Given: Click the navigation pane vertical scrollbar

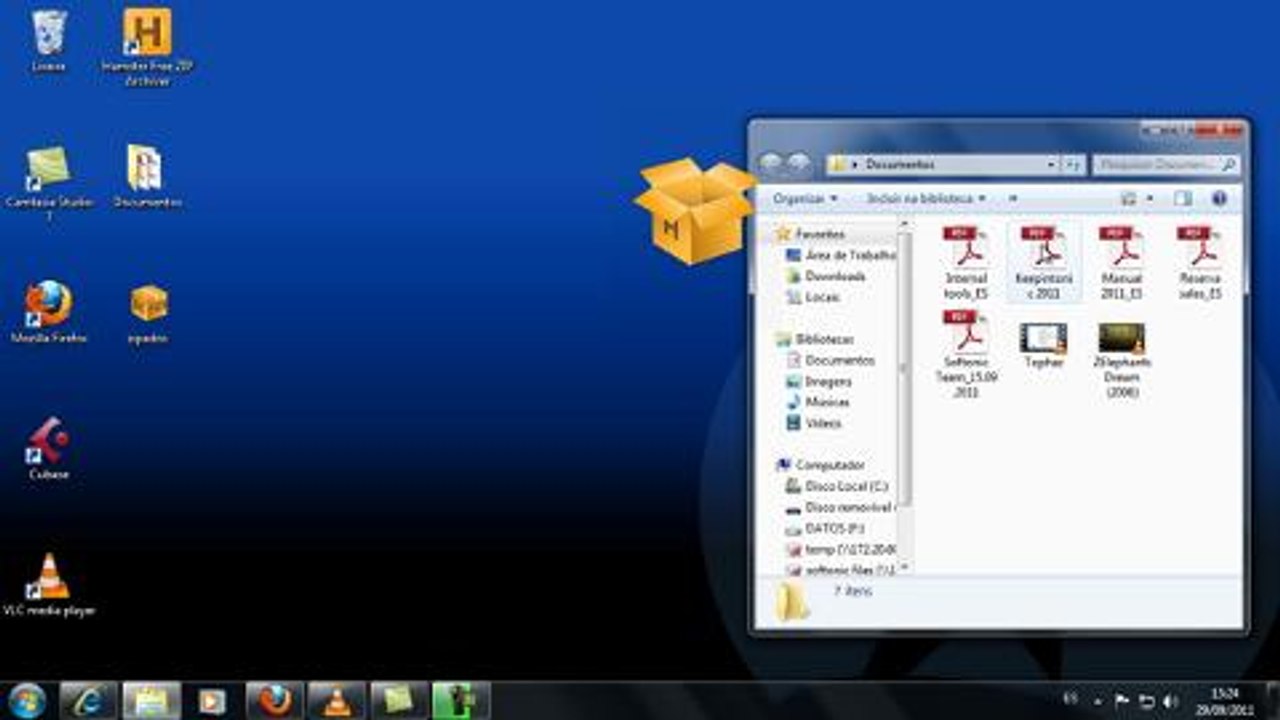Looking at the screenshot, I should coord(905,372).
